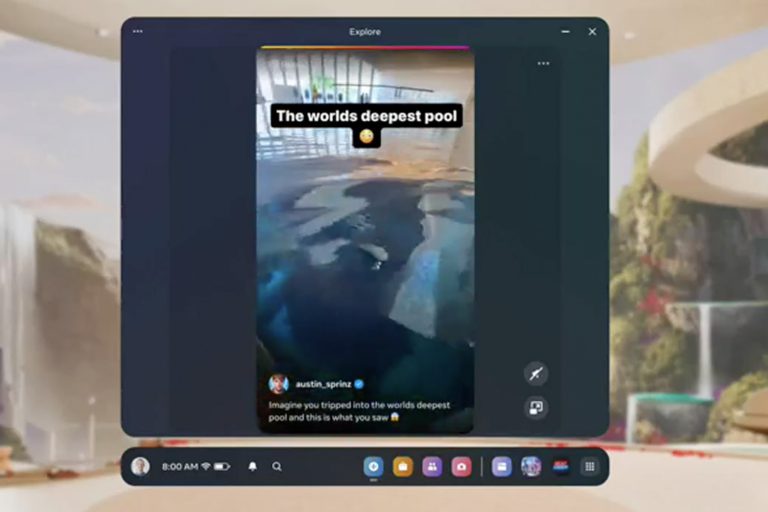Open the window's three-dot menu

(x=138, y=31)
